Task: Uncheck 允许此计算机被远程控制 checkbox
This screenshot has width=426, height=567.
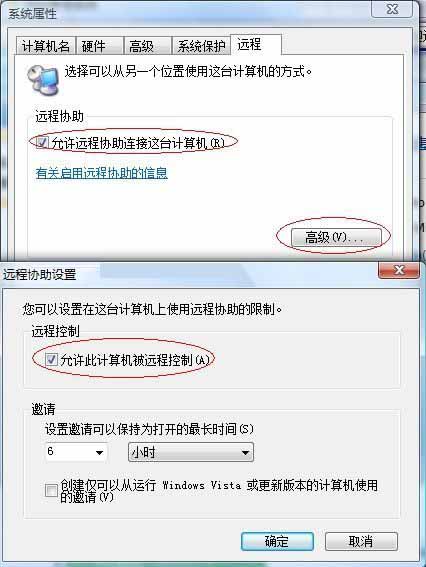Action: coord(51,359)
